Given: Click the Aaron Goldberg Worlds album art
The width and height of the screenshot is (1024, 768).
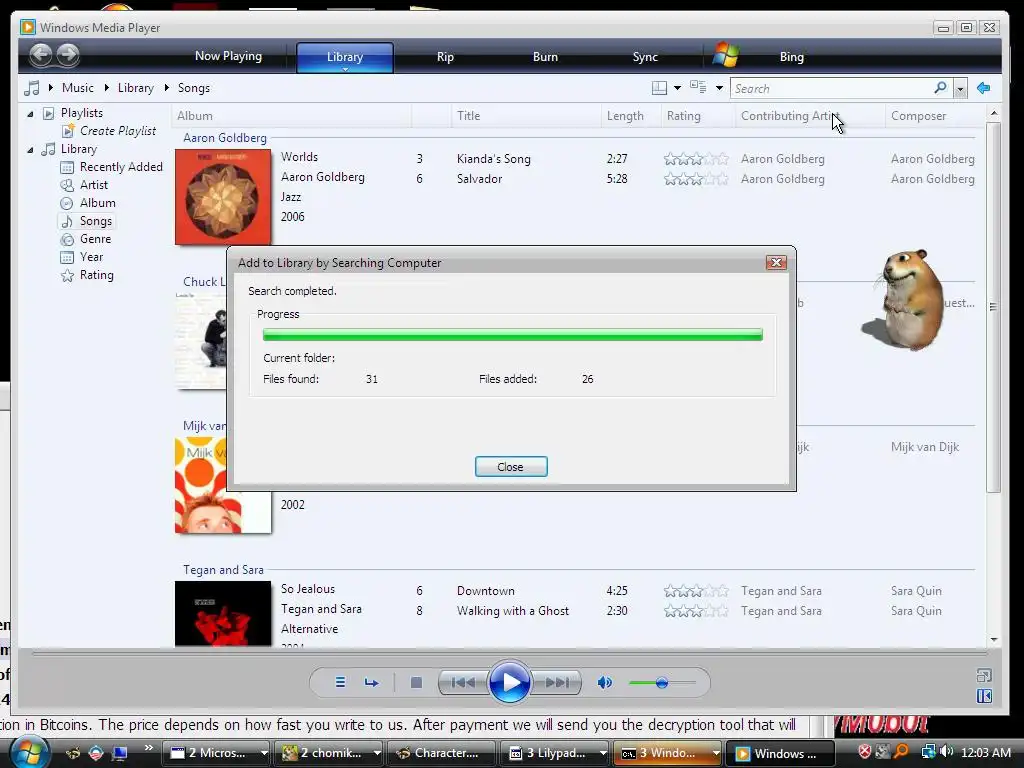Looking at the screenshot, I should tap(223, 197).
